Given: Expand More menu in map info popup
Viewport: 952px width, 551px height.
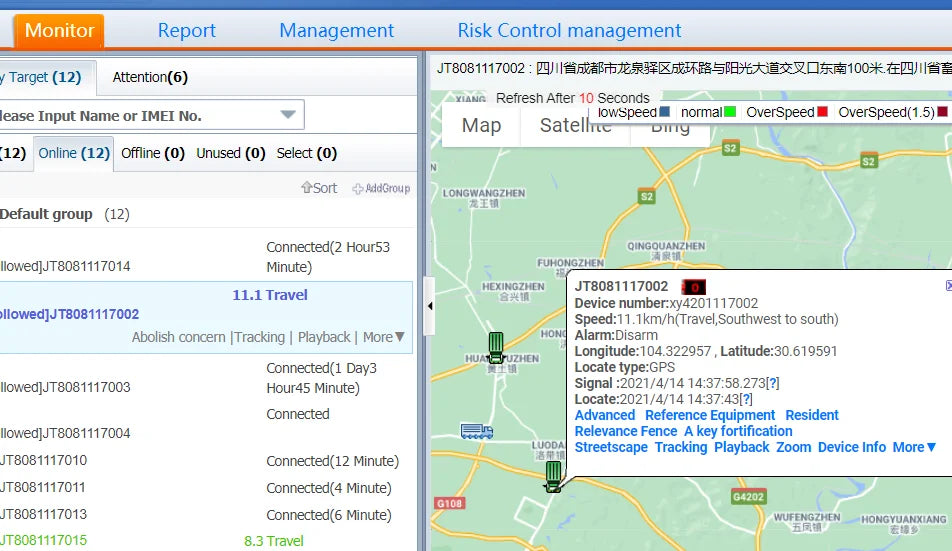Looking at the screenshot, I should [x=914, y=447].
